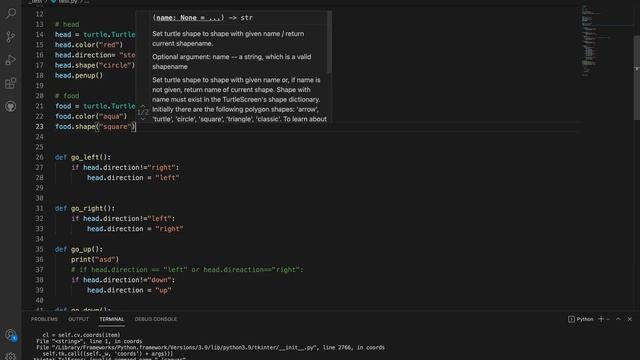Click the if head.direction!="right": condition
Image resolution: width=640 pixels, height=360 pixels.
pyautogui.click(x=125, y=167)
